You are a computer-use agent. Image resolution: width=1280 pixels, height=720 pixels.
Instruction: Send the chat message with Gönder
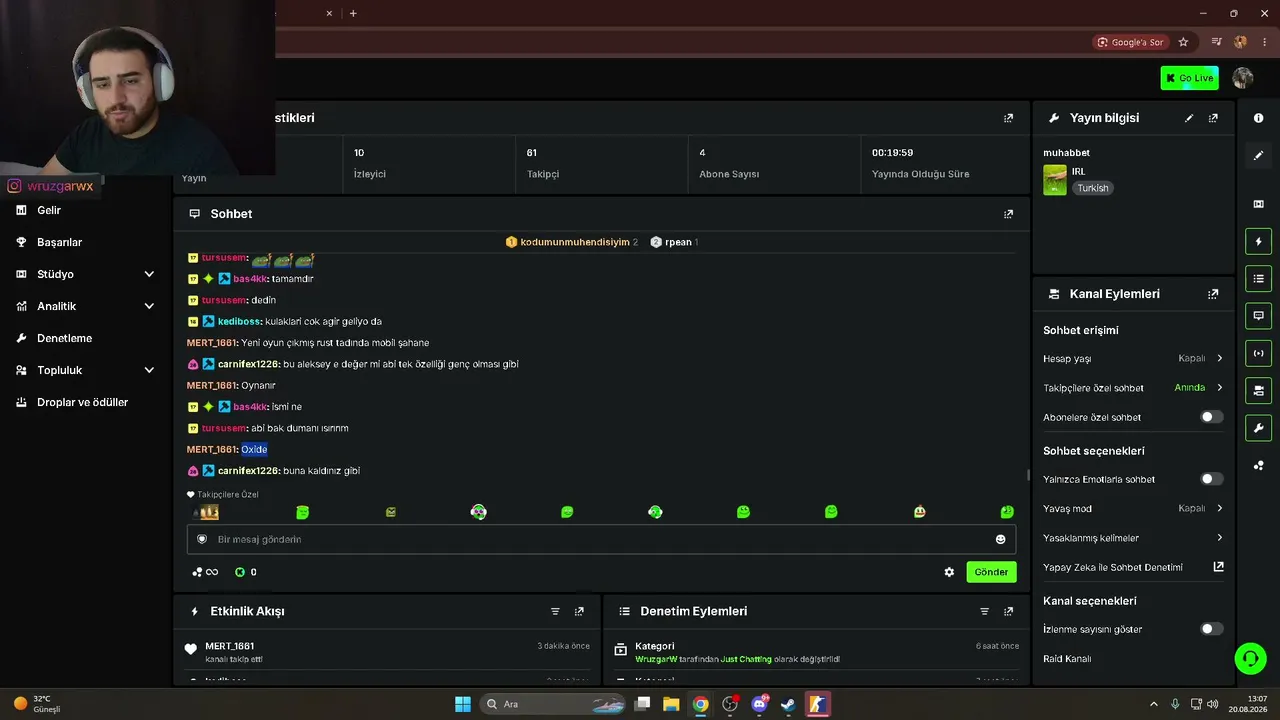991,572
